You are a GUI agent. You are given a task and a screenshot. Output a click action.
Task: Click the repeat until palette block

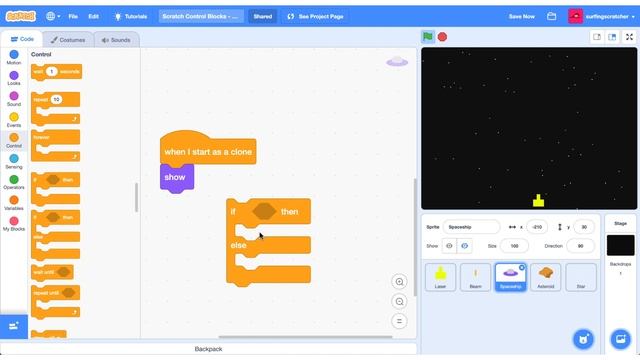click(56, 302)
